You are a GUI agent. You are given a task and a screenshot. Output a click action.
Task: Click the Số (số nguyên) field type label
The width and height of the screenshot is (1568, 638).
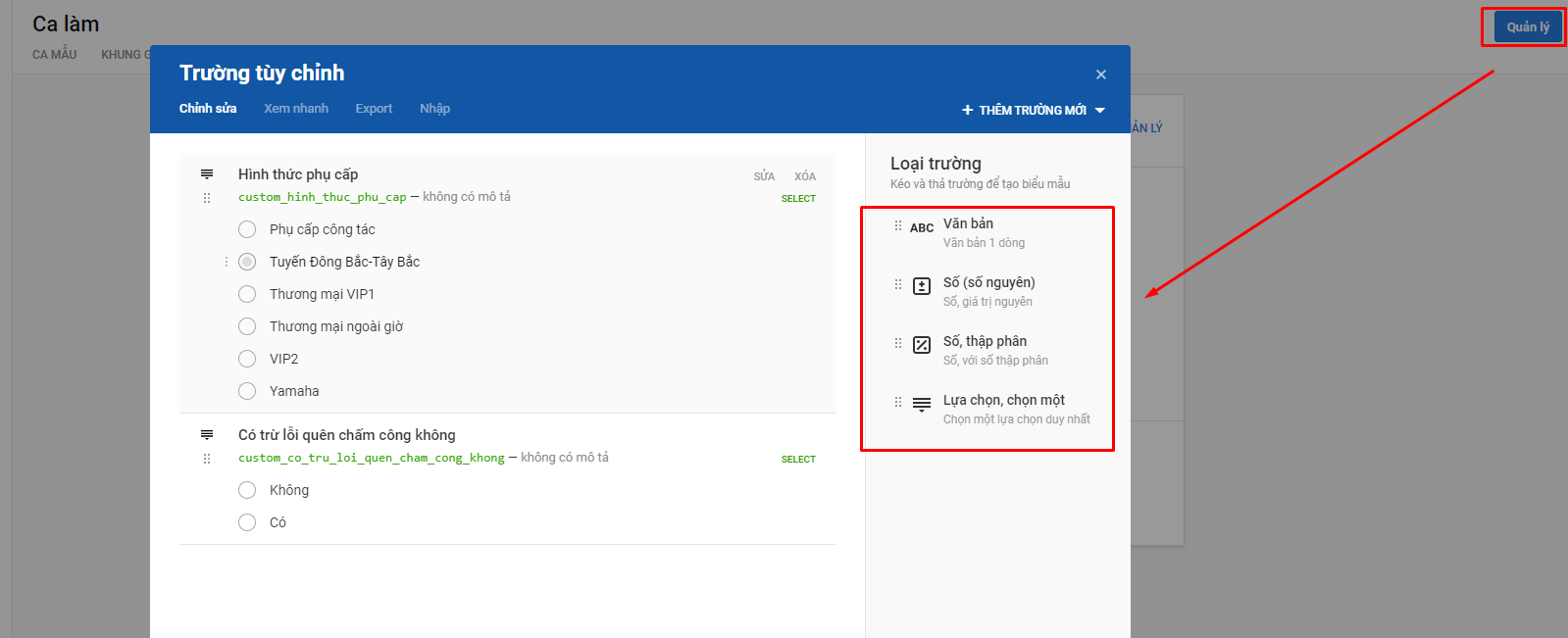coord(989,282)
